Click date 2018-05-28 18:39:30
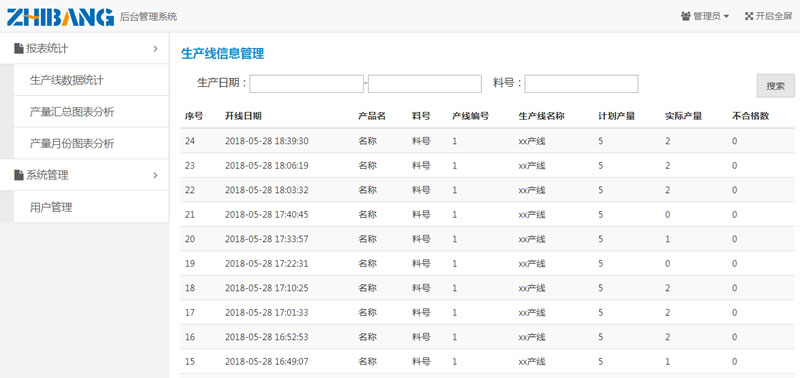Viewport: 800px width, 378px height. [x=266, y=141]
